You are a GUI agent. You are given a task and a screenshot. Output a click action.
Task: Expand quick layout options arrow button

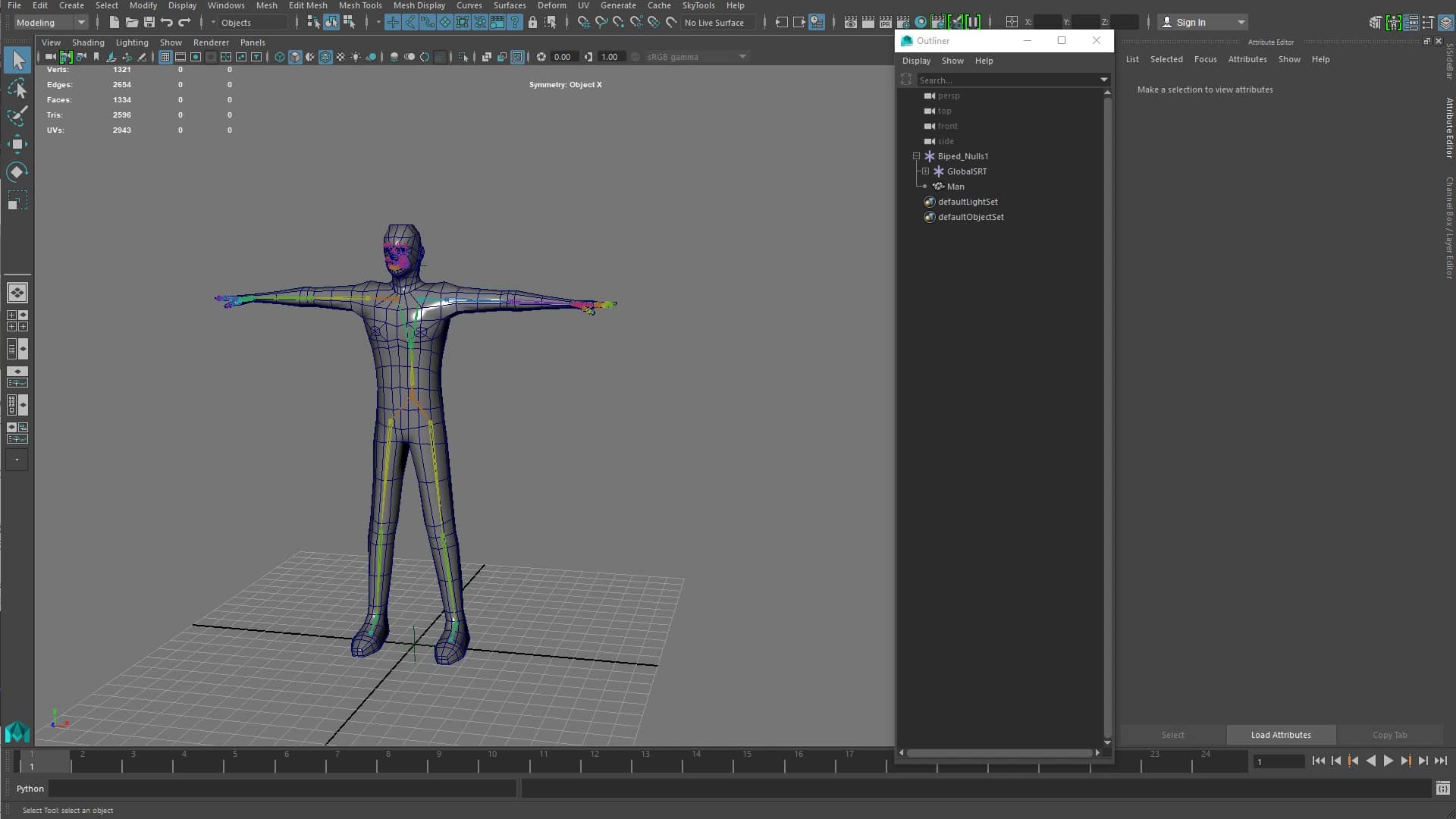[x=17, y=459]
